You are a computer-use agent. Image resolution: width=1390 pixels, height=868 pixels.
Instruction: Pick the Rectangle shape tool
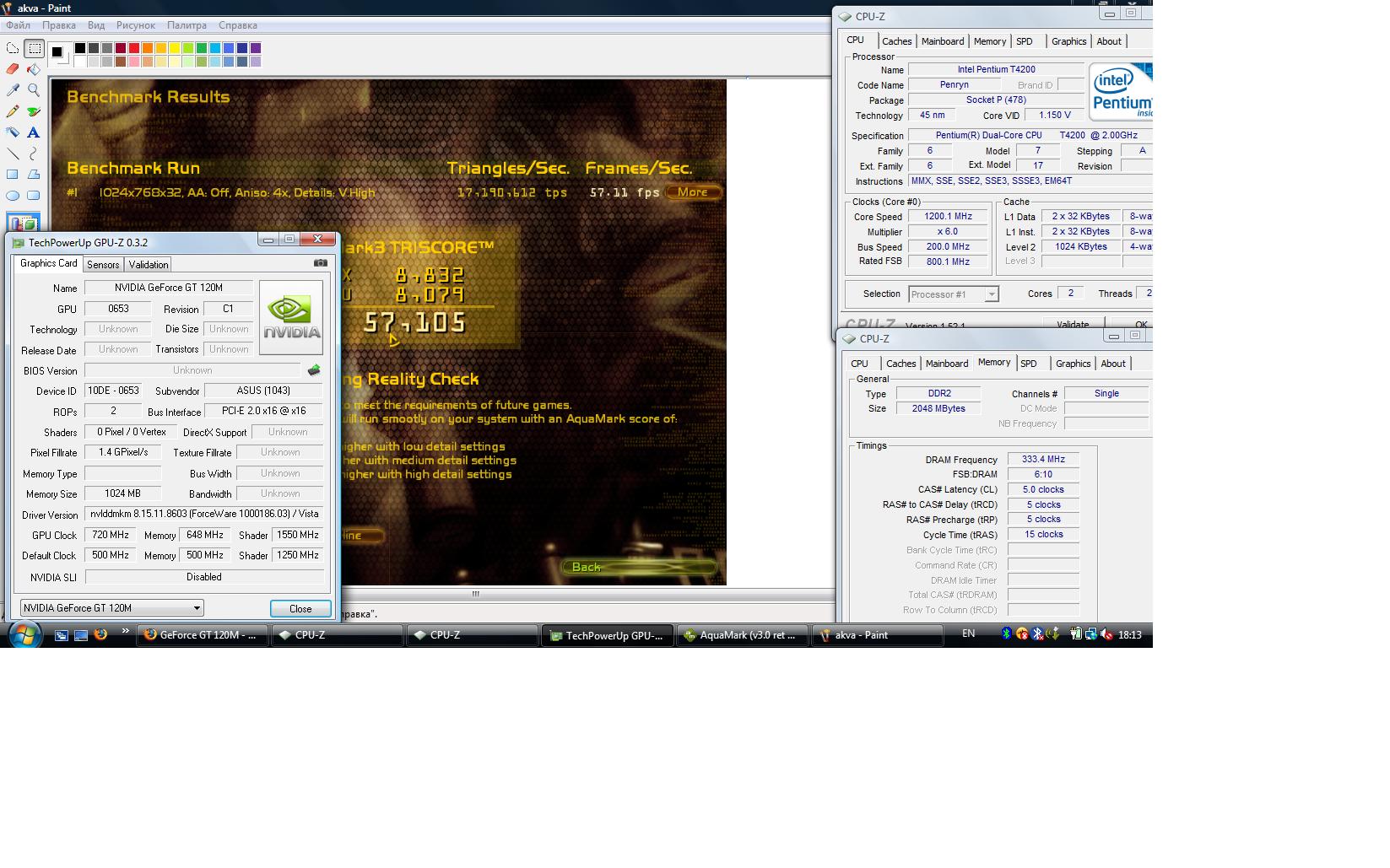pos(13,175)
